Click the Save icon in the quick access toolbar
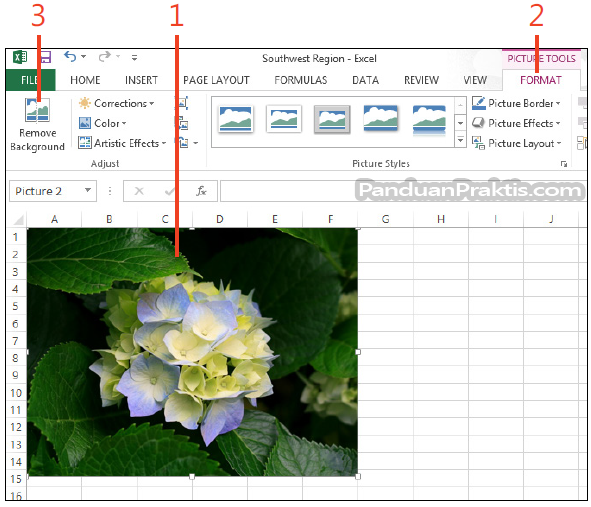591x507 pixels. [44, 58]
